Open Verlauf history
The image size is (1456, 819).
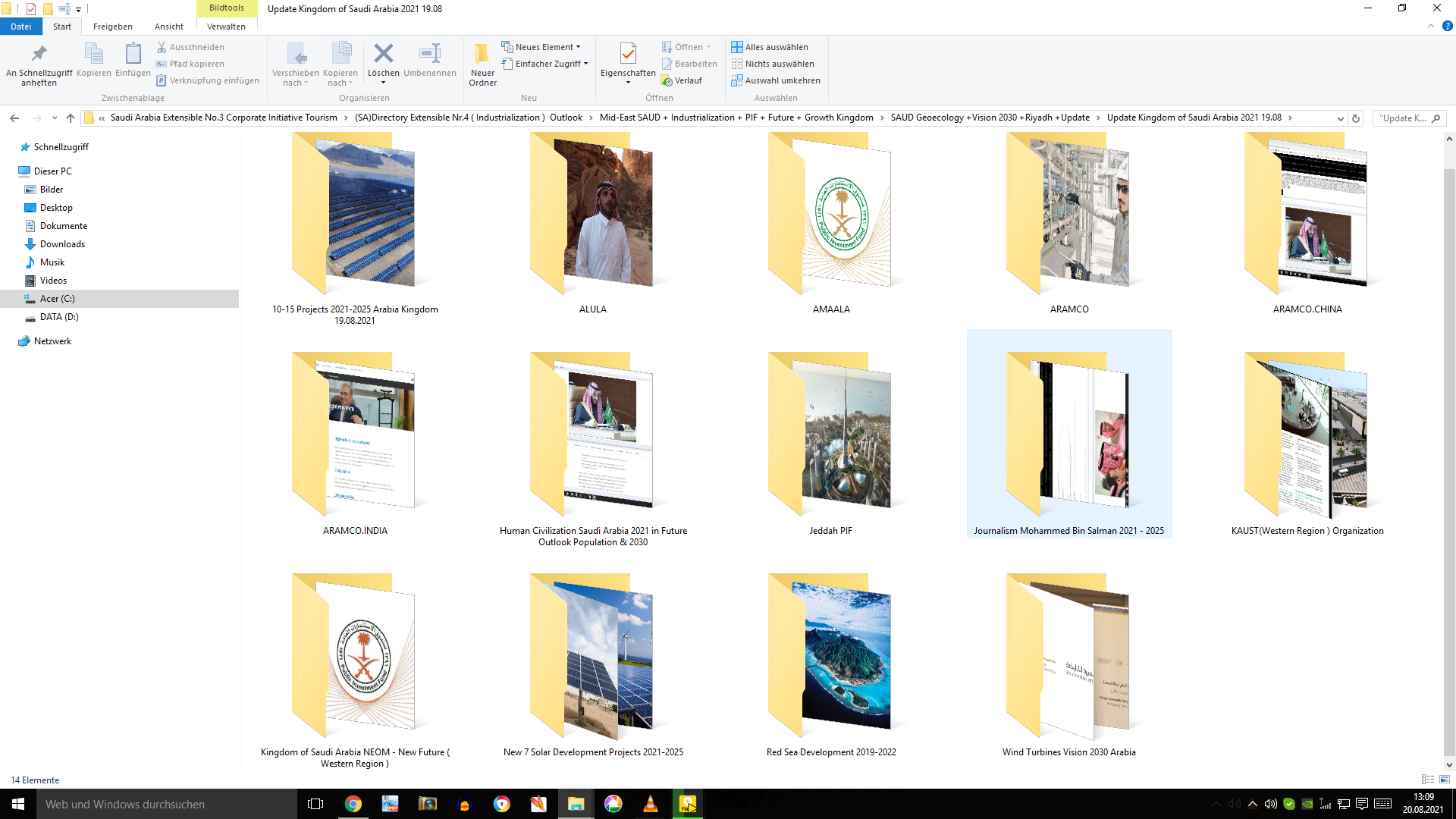pos(682,80)
